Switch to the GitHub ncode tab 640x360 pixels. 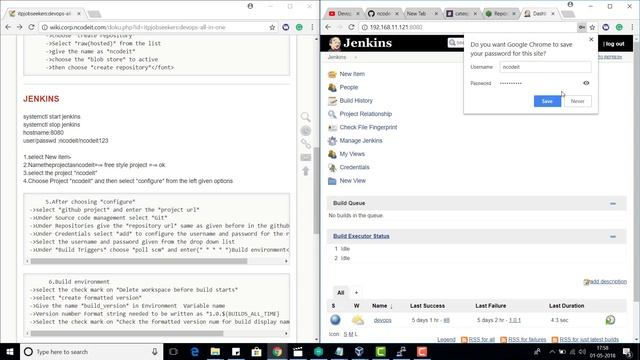(x=382, y=13)
